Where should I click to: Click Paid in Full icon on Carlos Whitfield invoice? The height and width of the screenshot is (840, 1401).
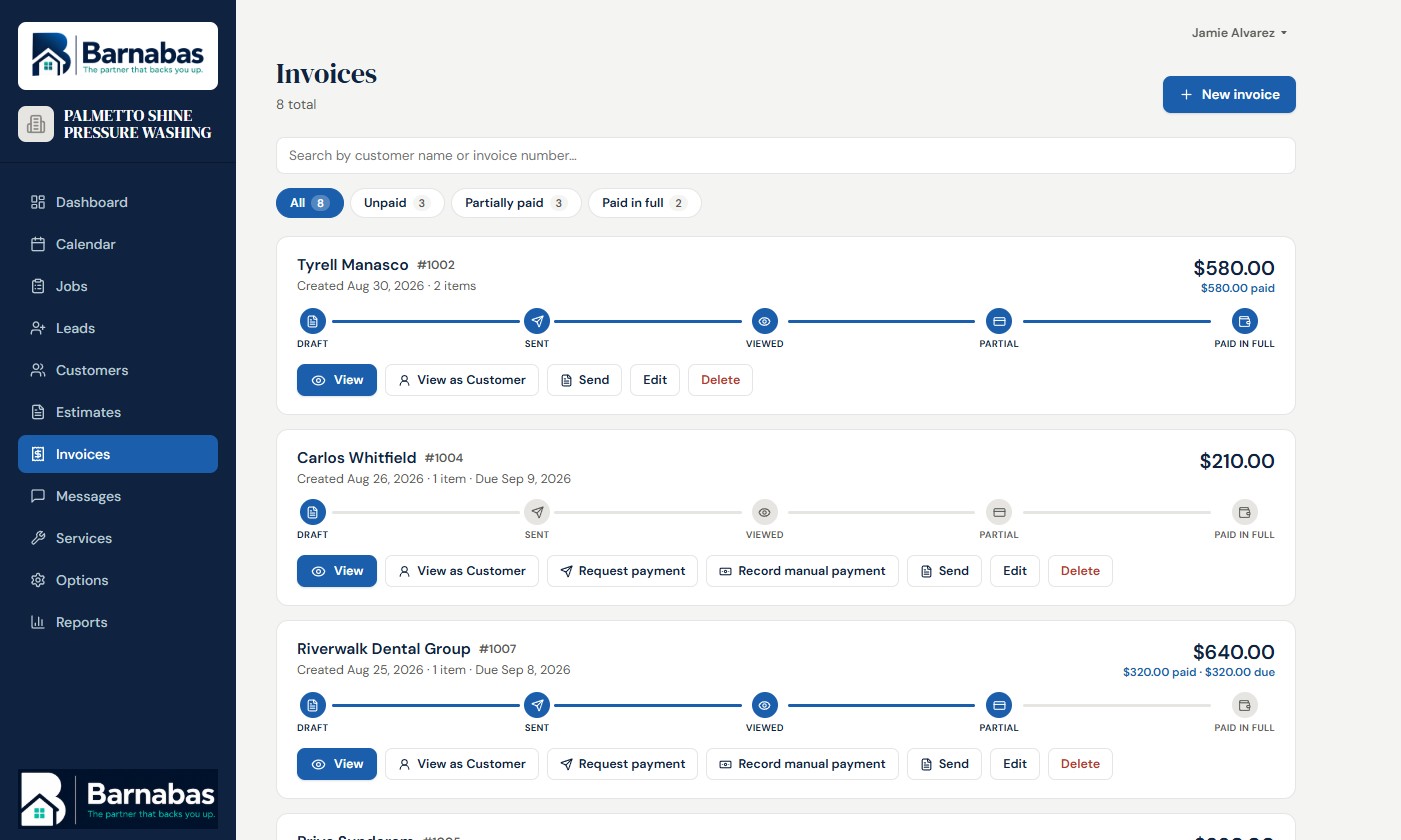click(x=1245, y=512)
